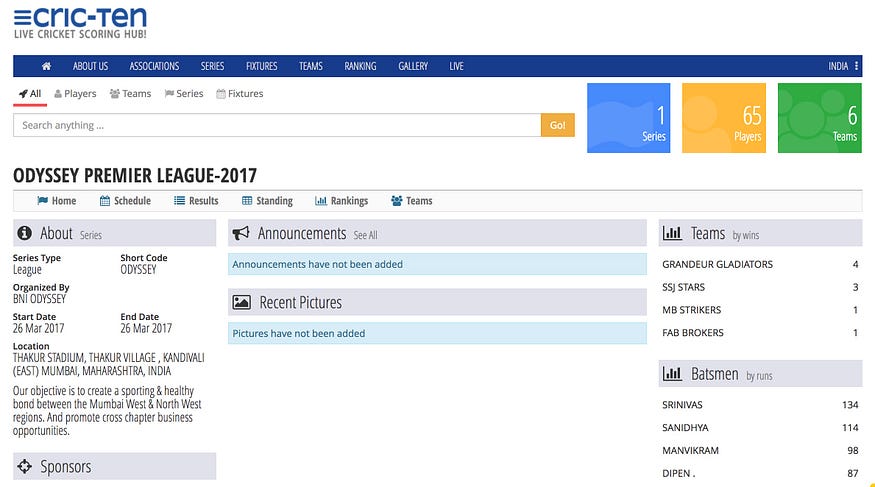Click the home icon in navigation bar
875x487 pixels.
[46, 66]
